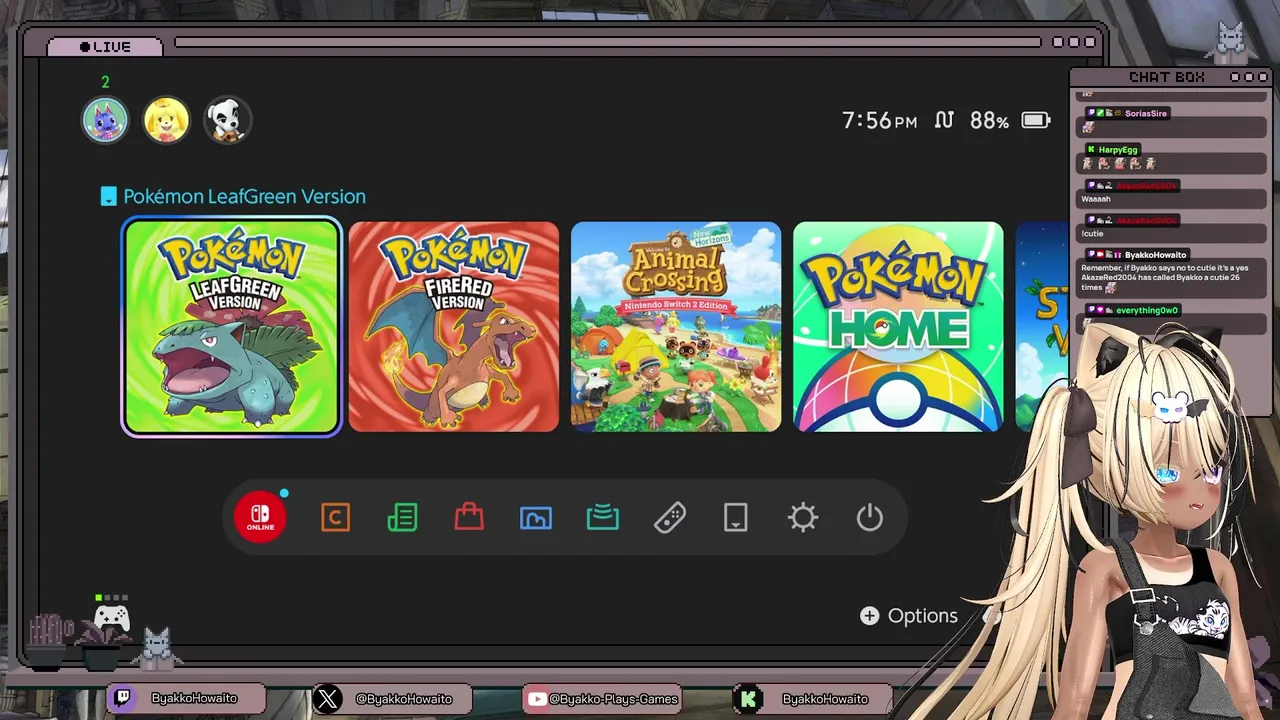The image size is (1280, 720).
Task: Click the Kick logo in footer
Action: (747, 698)
